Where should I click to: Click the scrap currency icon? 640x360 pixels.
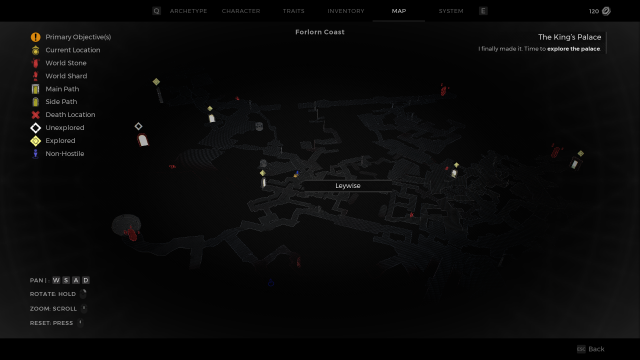click(x=606, y=11)
